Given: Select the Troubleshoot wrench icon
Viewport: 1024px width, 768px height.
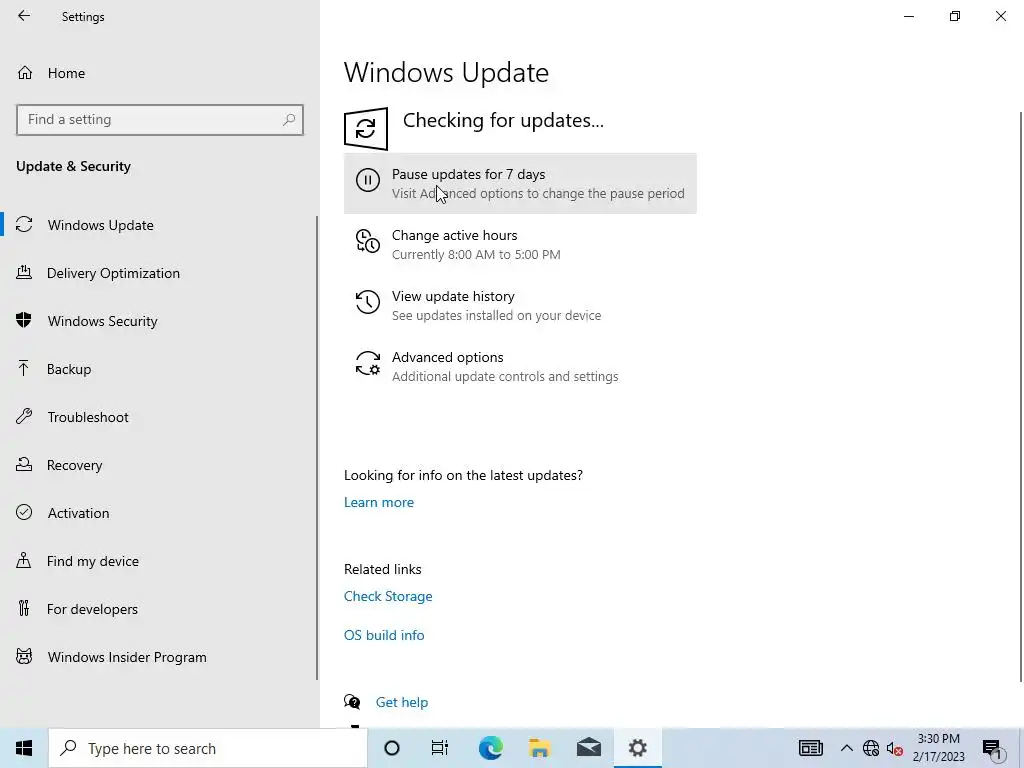Looking at the screenshot, I should tap(24, 417).
